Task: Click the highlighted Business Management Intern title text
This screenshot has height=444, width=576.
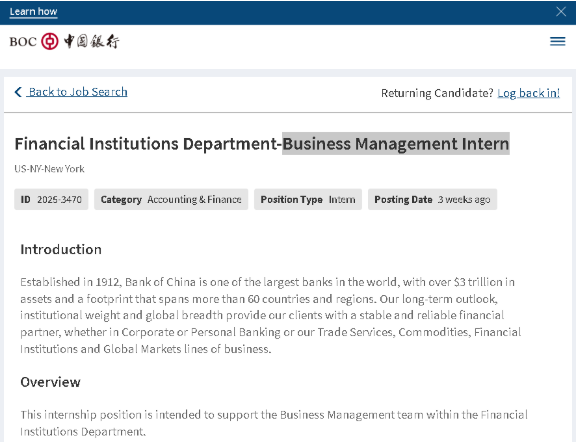Action: pos(396,144)
